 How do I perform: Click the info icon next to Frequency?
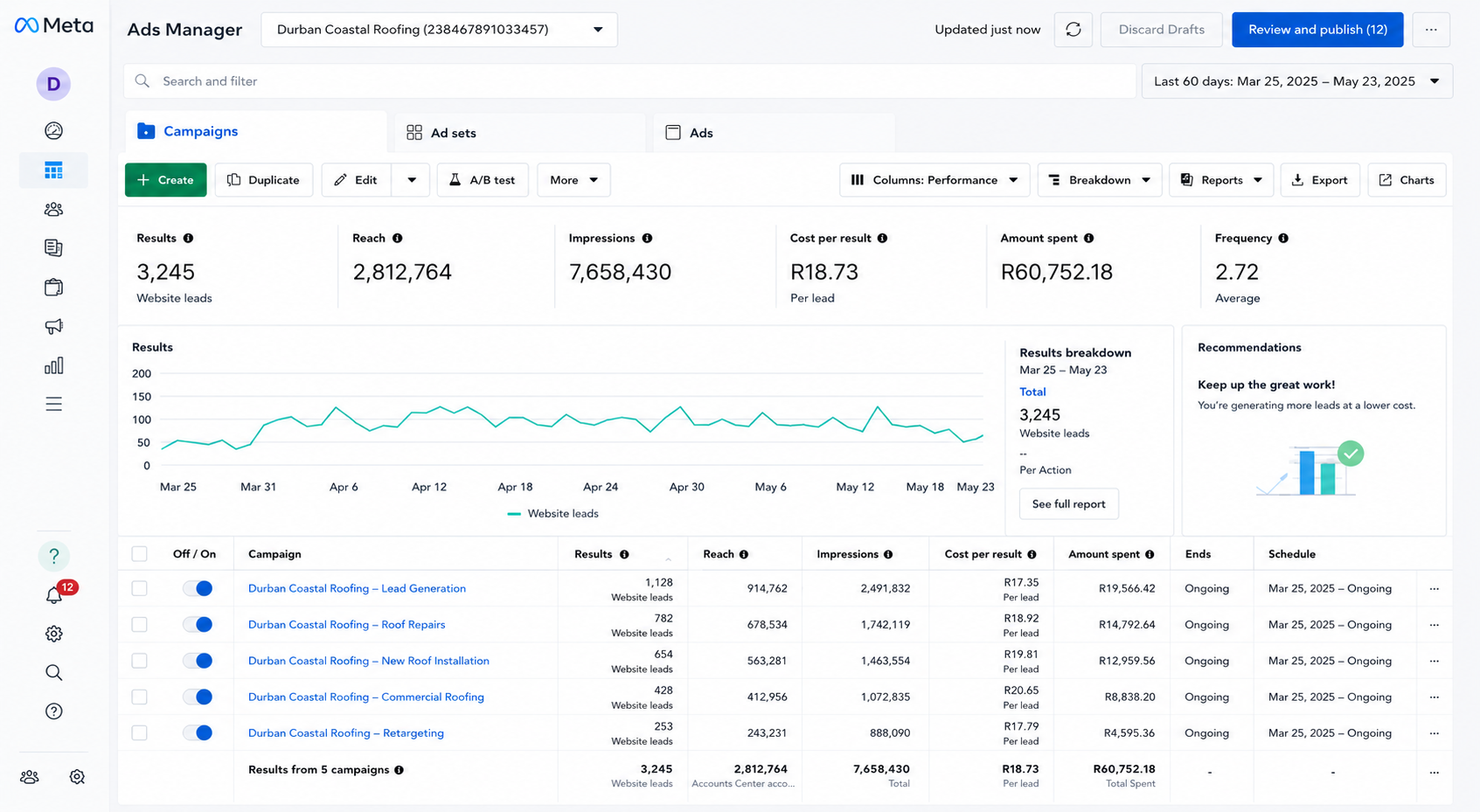1283,239
